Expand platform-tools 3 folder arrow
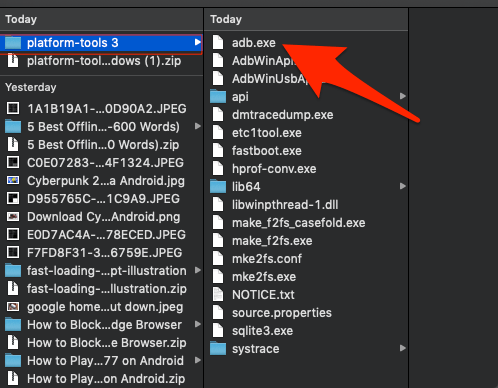 tap(198, 42)
